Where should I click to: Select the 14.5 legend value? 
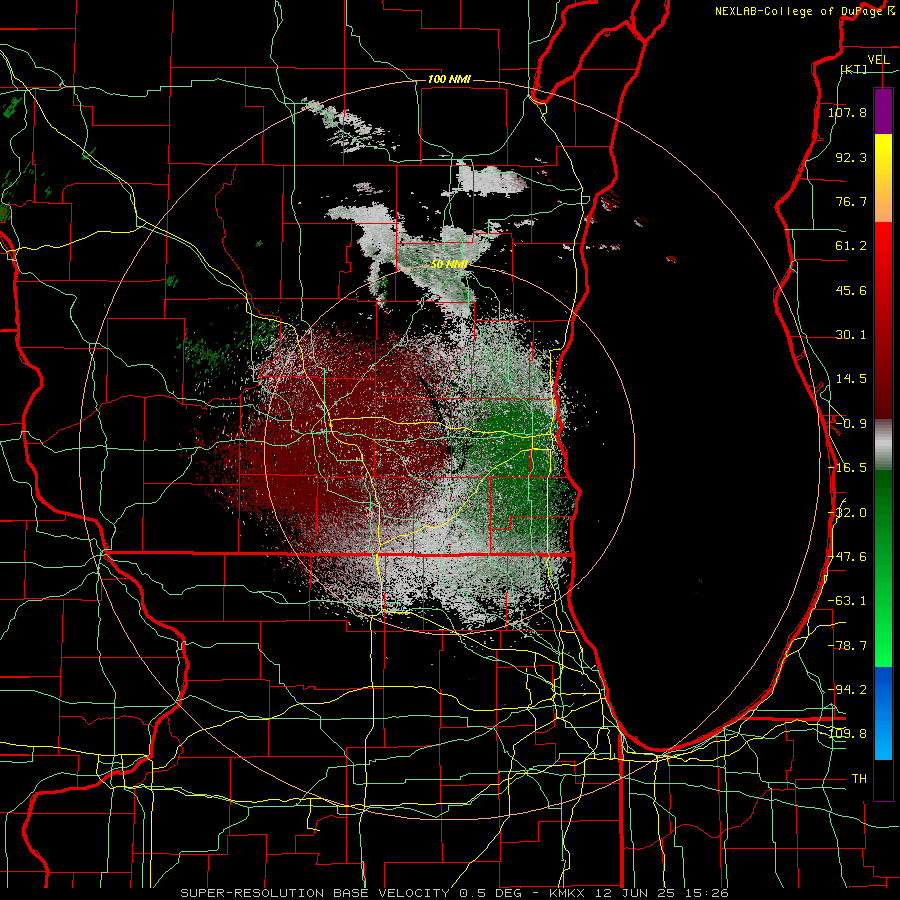pos(851,379)
